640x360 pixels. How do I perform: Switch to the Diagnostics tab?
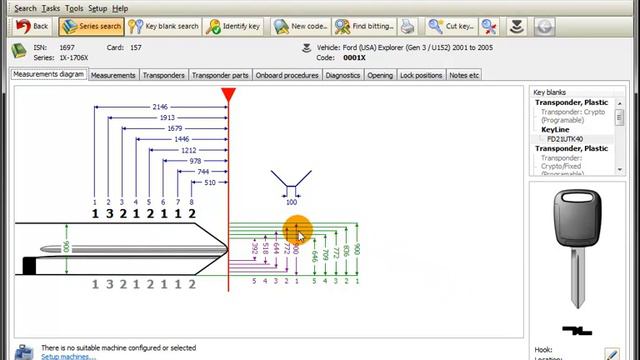[343, 75]
